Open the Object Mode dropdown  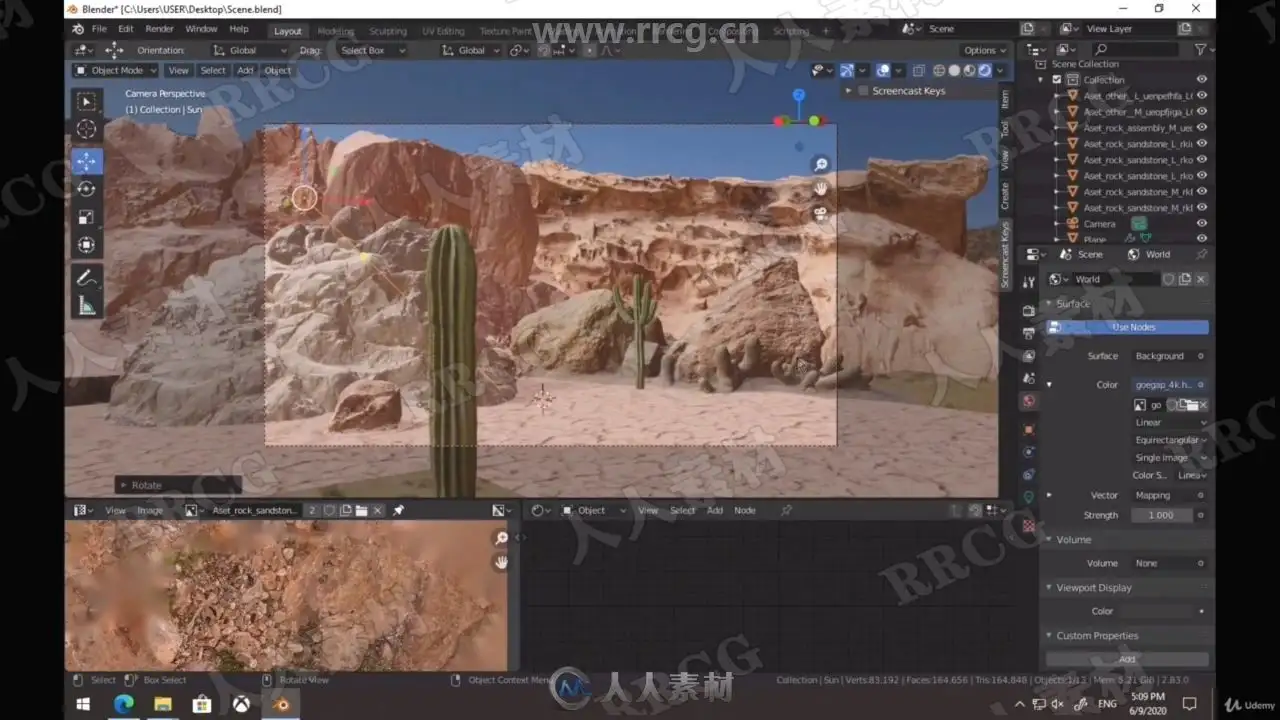tap(115, 70)
